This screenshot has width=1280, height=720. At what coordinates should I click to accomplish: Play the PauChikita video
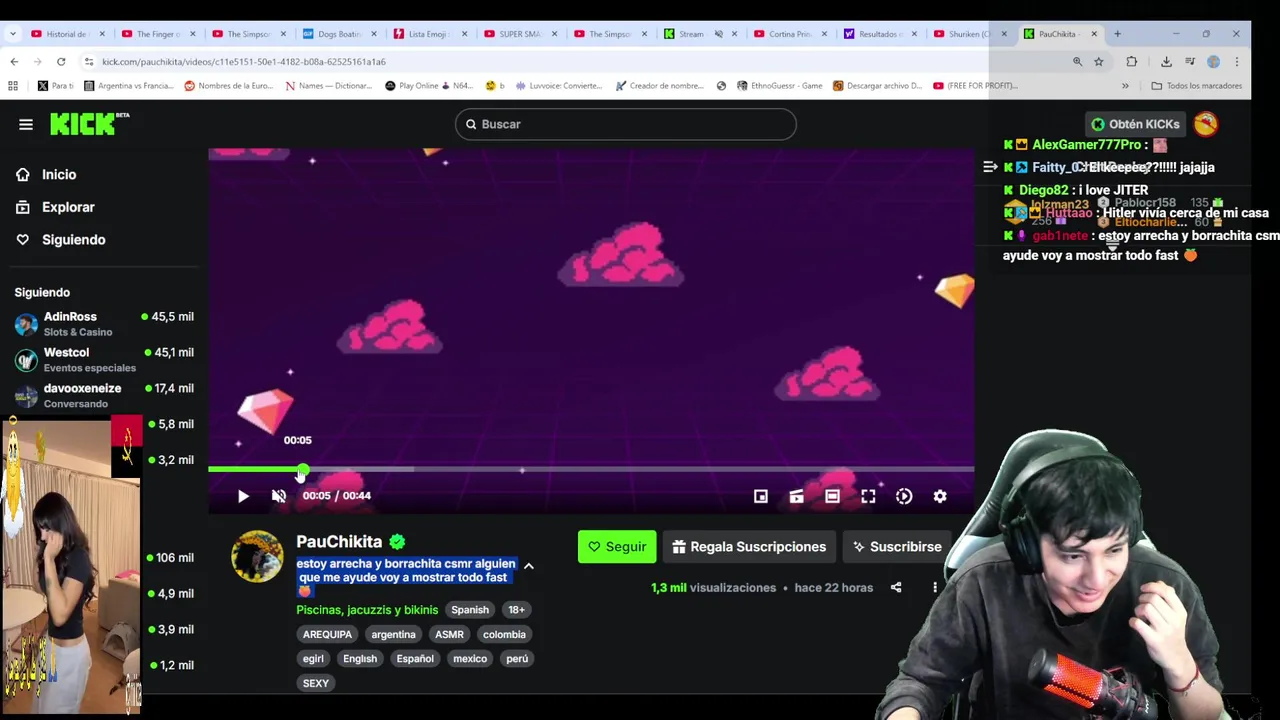pyautogui.click(x=243, y=496)
